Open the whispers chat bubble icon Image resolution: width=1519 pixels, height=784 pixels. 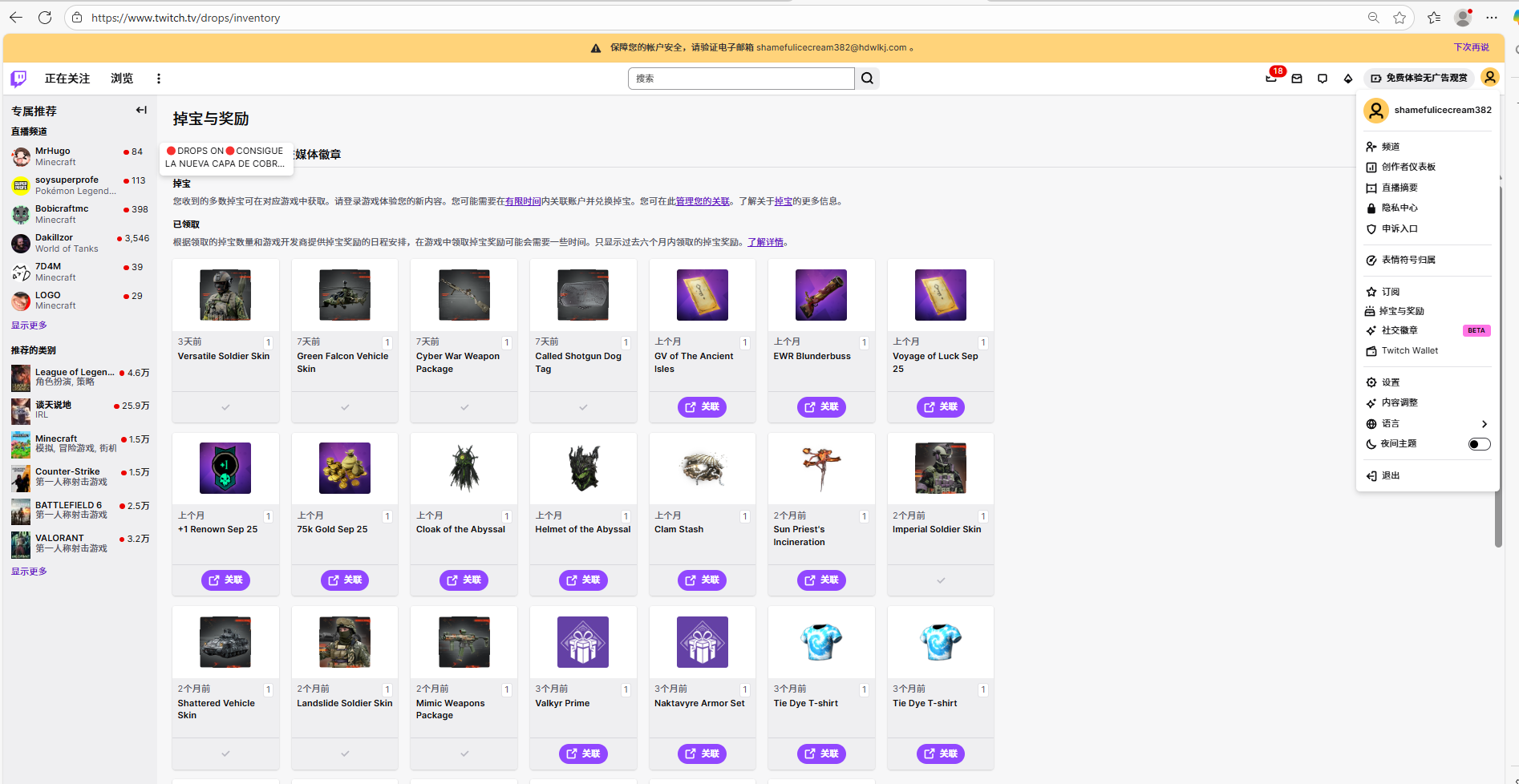click(1323, 79)
